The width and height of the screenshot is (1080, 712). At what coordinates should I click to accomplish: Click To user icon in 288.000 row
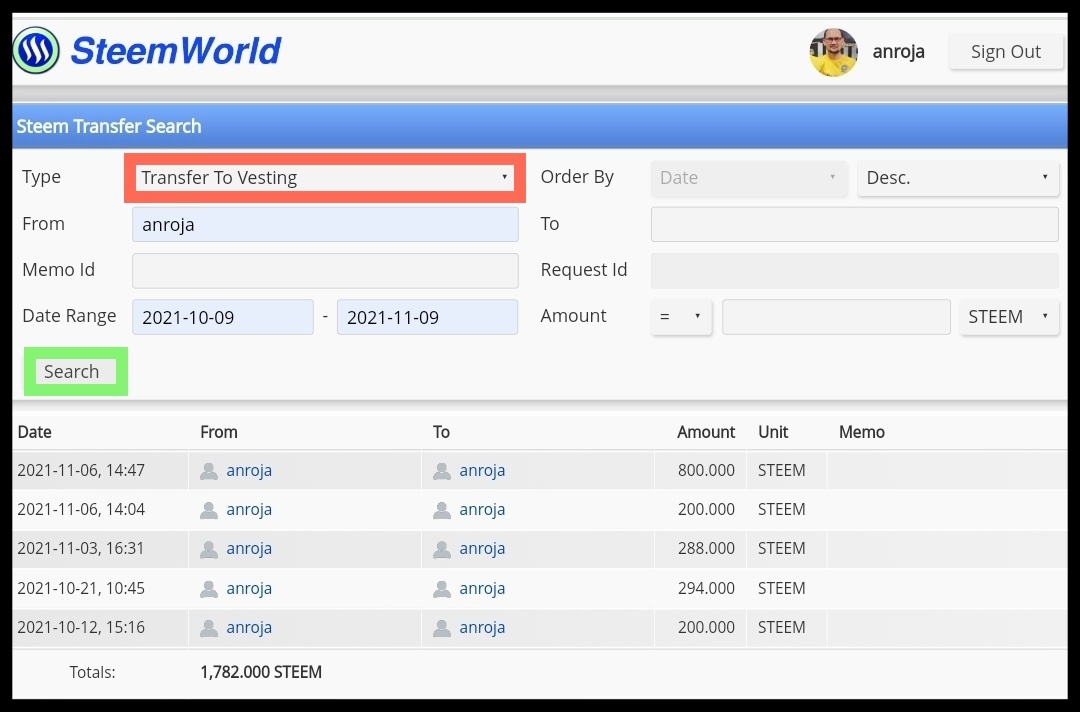point(442,549)
